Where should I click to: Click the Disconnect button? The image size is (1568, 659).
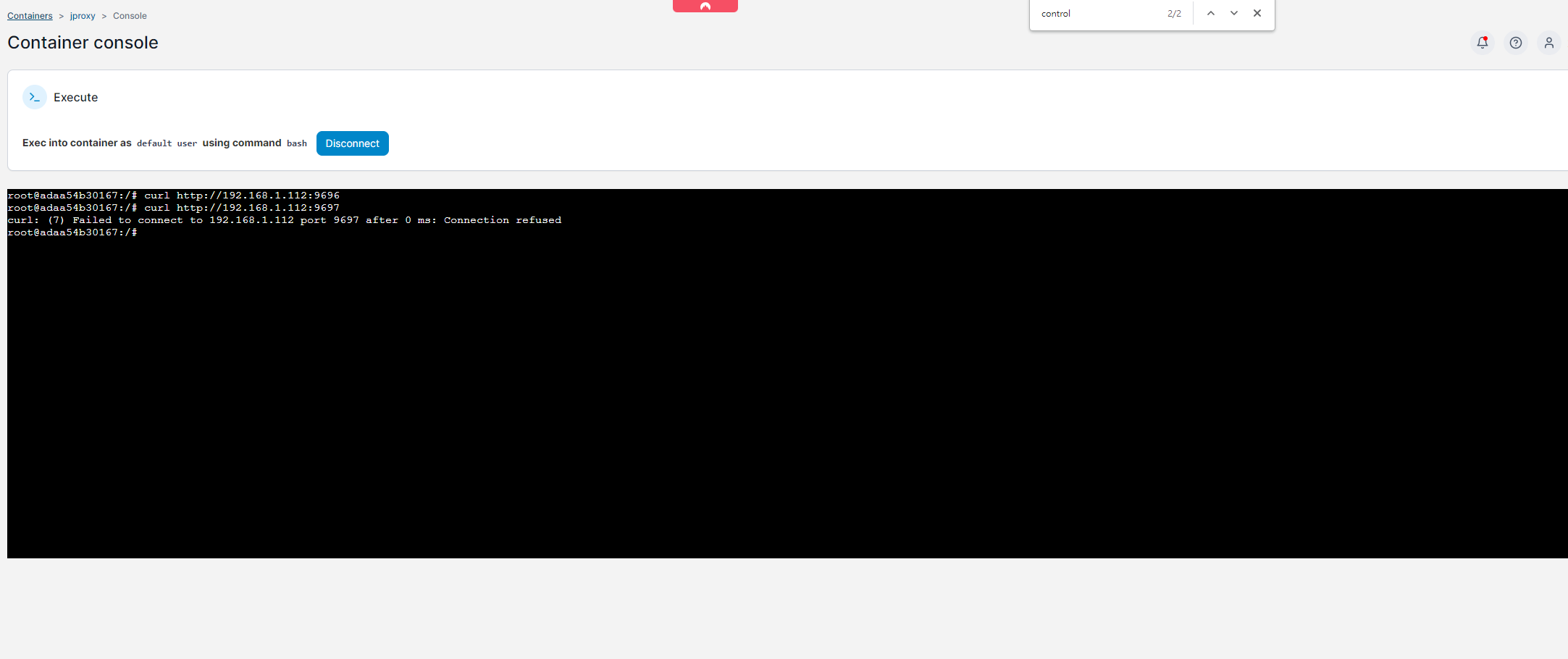[352, 143]
